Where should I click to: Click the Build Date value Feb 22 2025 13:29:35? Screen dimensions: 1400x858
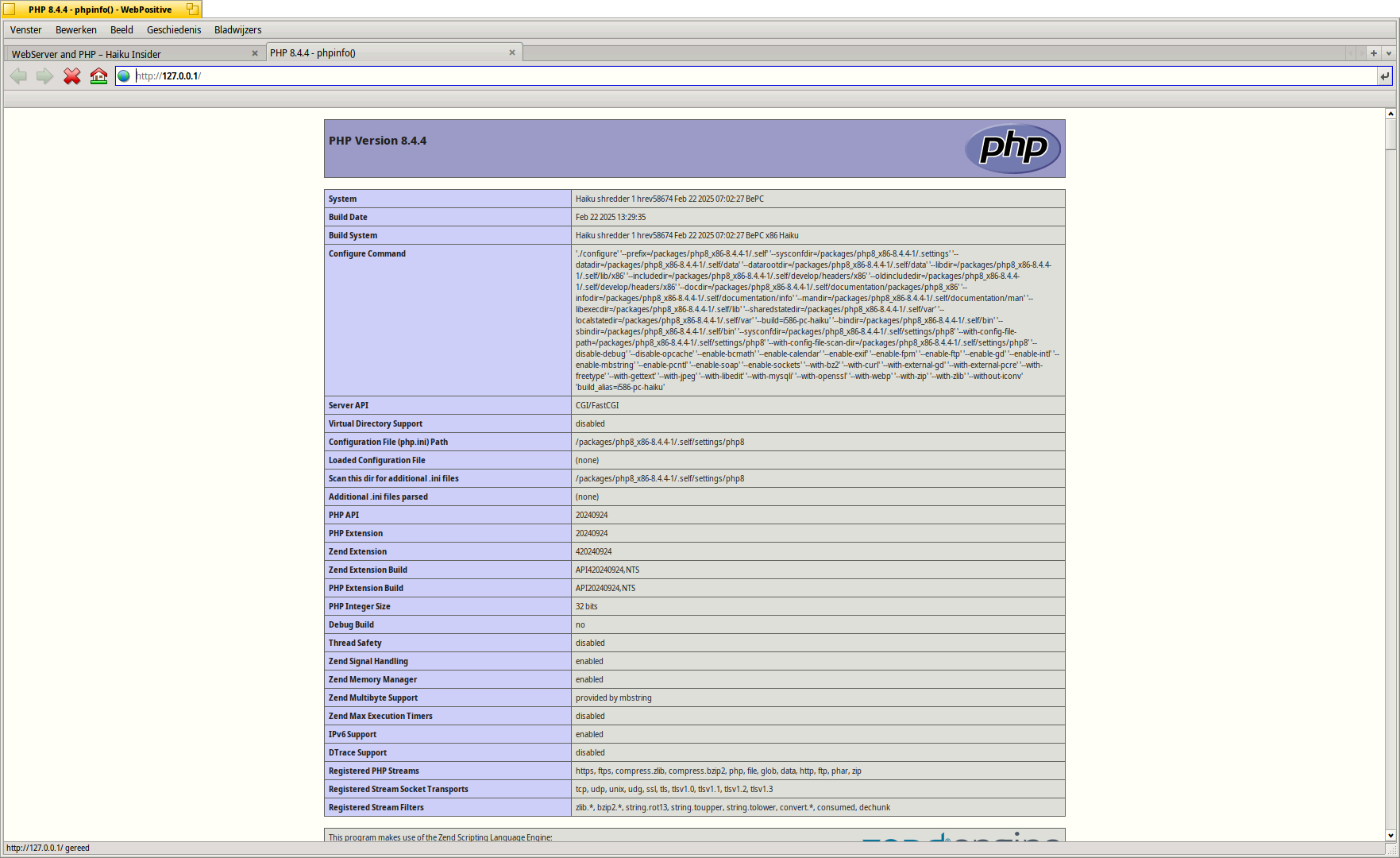click(611, 218)
